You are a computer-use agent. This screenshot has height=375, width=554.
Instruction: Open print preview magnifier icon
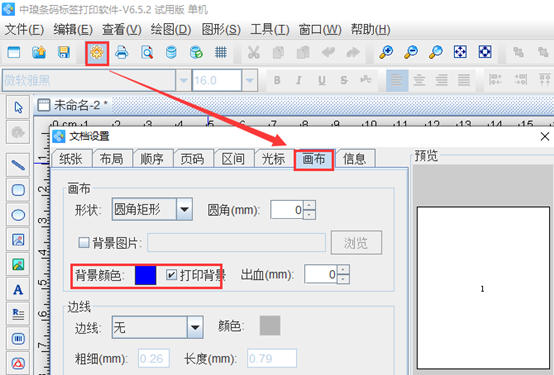pyautogui.click(x=147, y=52)
